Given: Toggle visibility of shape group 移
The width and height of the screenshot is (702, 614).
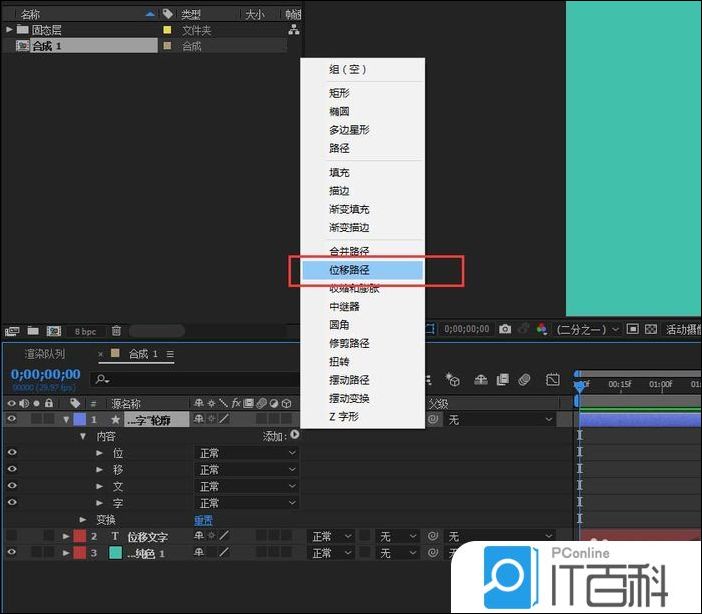Looking at the screenshot, I should [x=12, y=469].
